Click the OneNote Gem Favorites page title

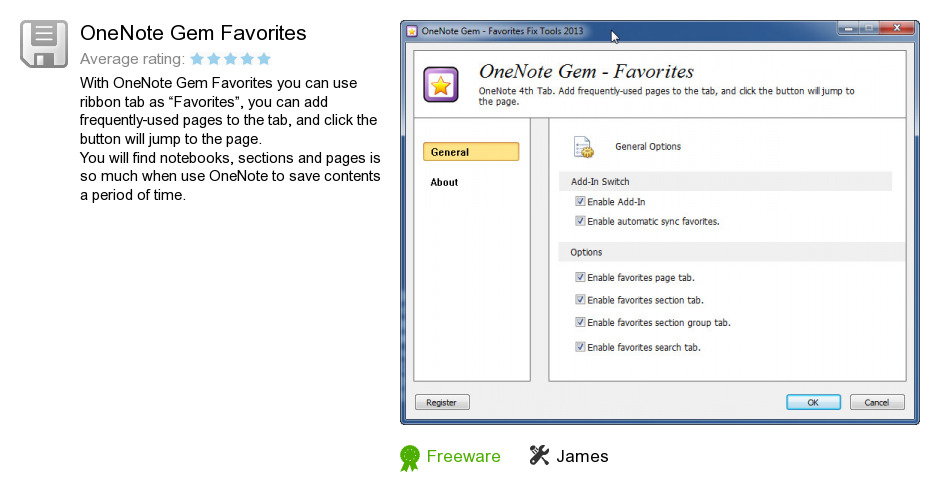pyautogui.click(x=193, y=33)
